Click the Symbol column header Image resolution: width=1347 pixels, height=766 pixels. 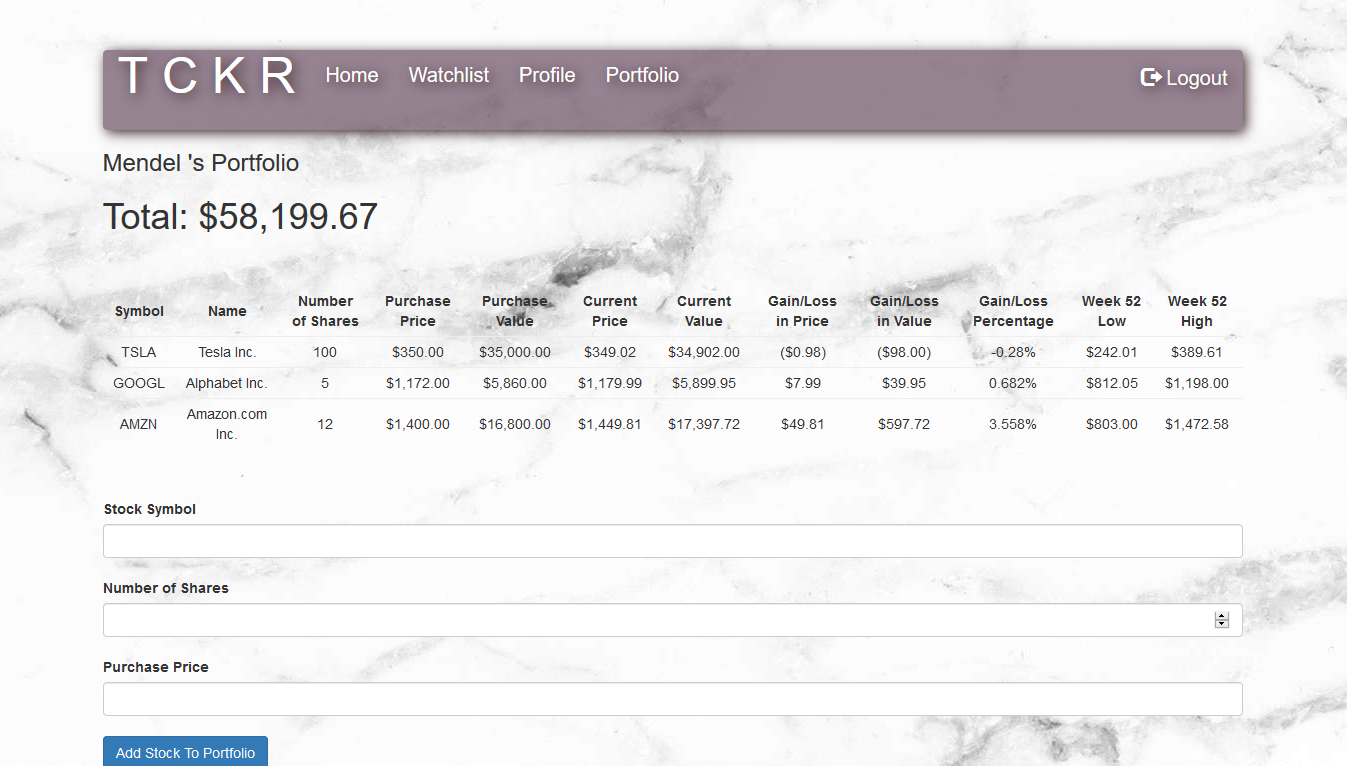pyautogui.click(x=139, y=311)
